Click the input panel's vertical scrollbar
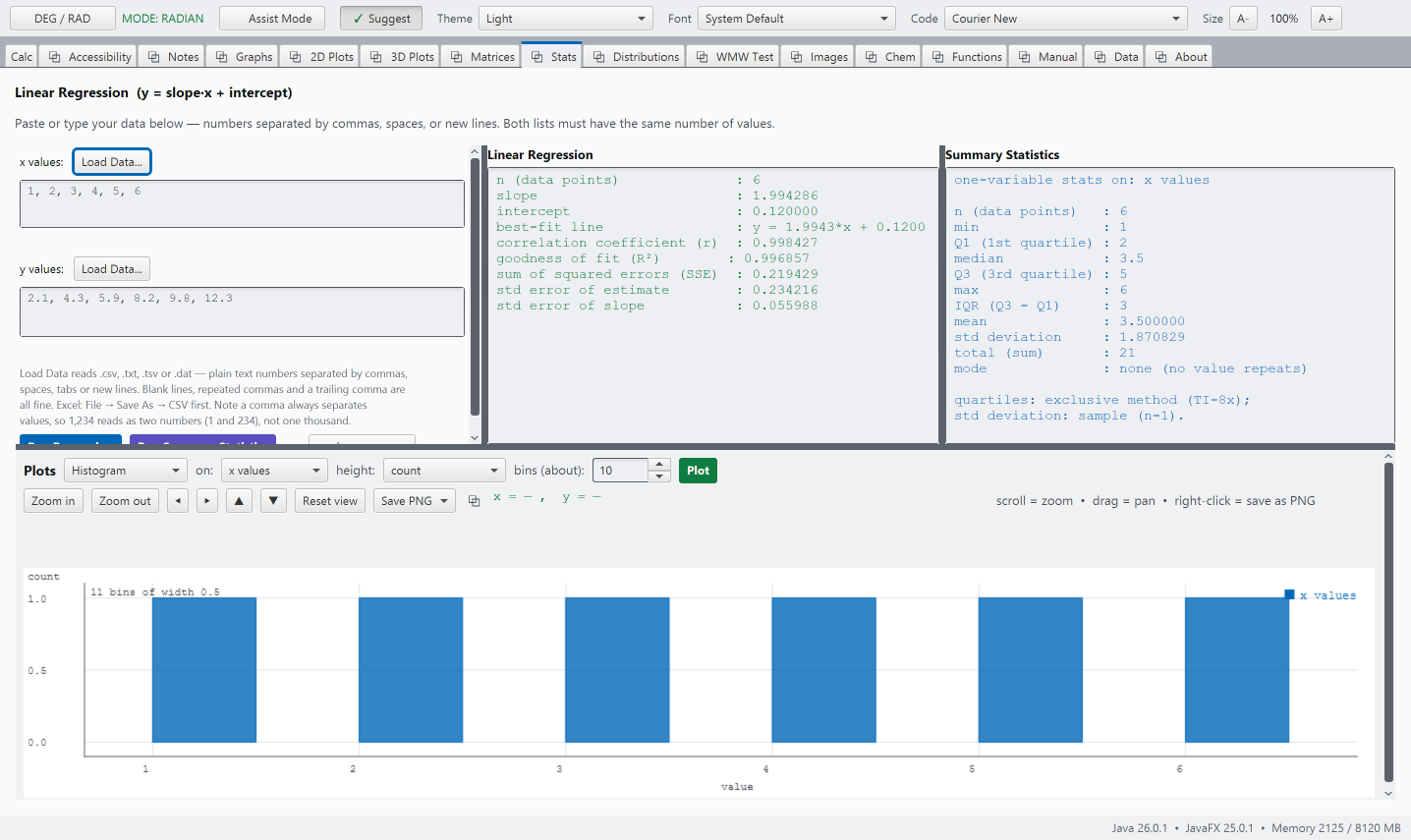Screen dimensions: 1411x840 (x=475, y=285)
